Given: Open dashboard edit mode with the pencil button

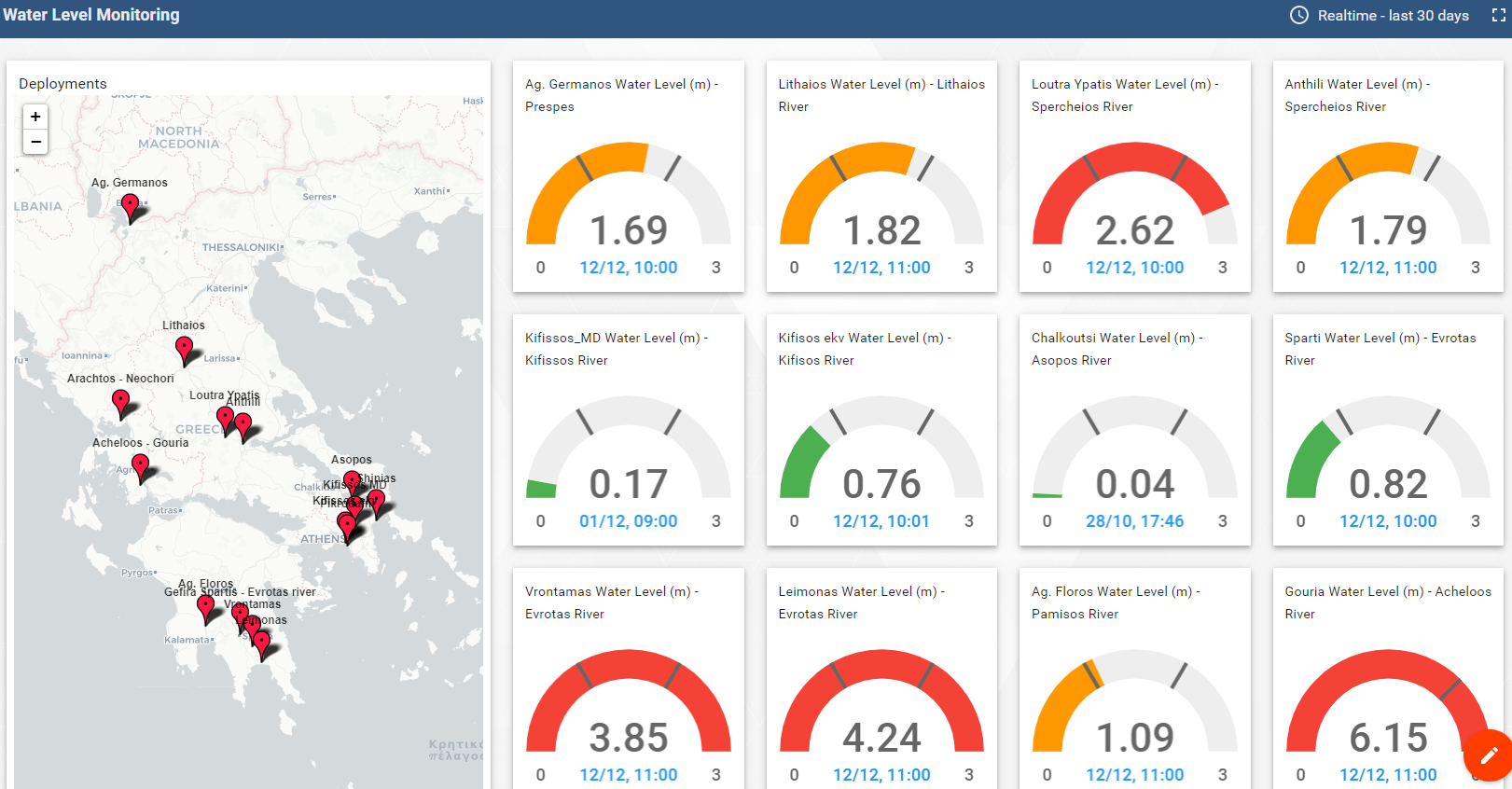Looking at the screenshot, I should tap(1489, 754).
